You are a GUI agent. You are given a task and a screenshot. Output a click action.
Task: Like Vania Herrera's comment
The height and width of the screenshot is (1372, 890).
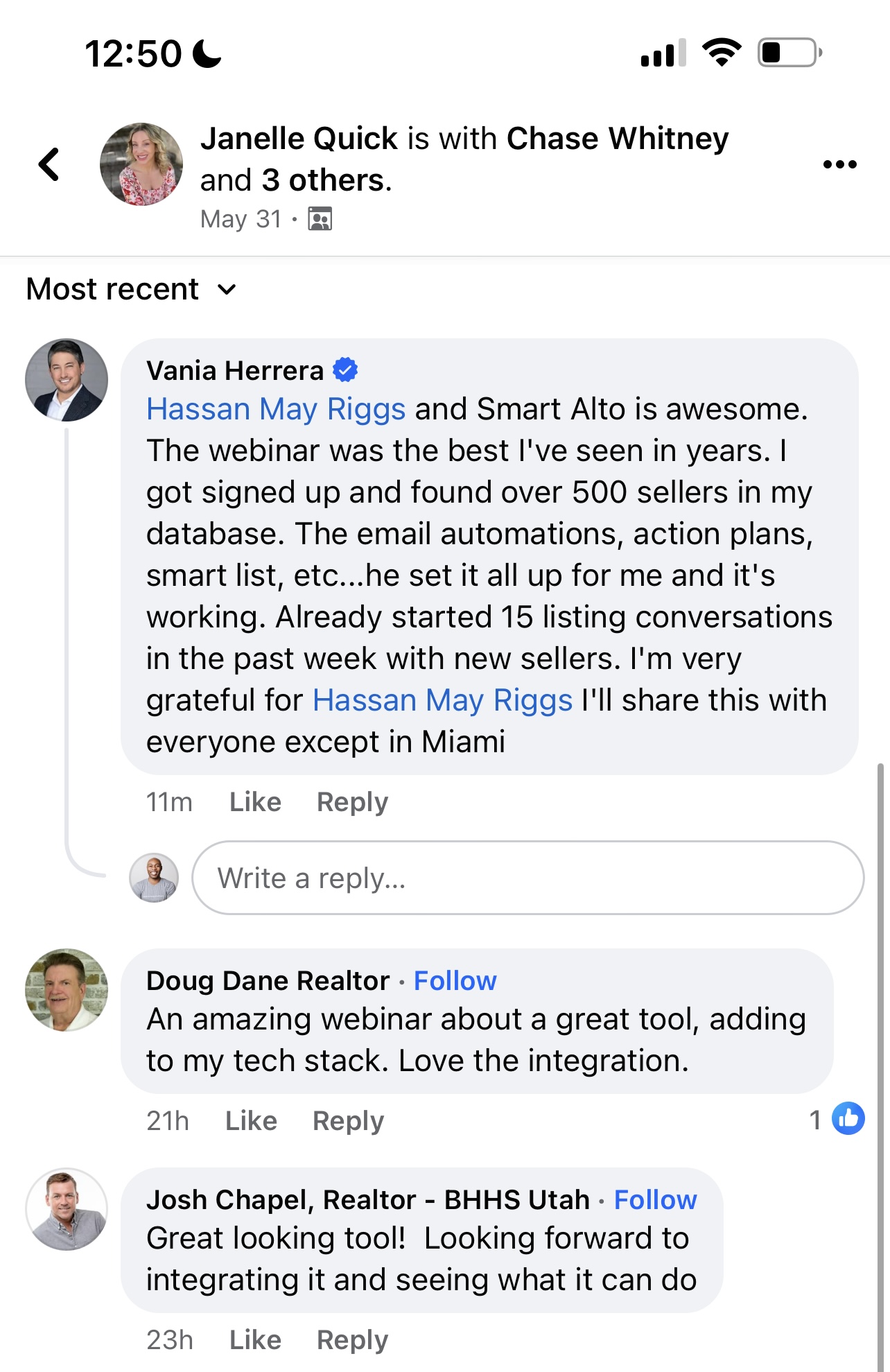click(255, 802)
